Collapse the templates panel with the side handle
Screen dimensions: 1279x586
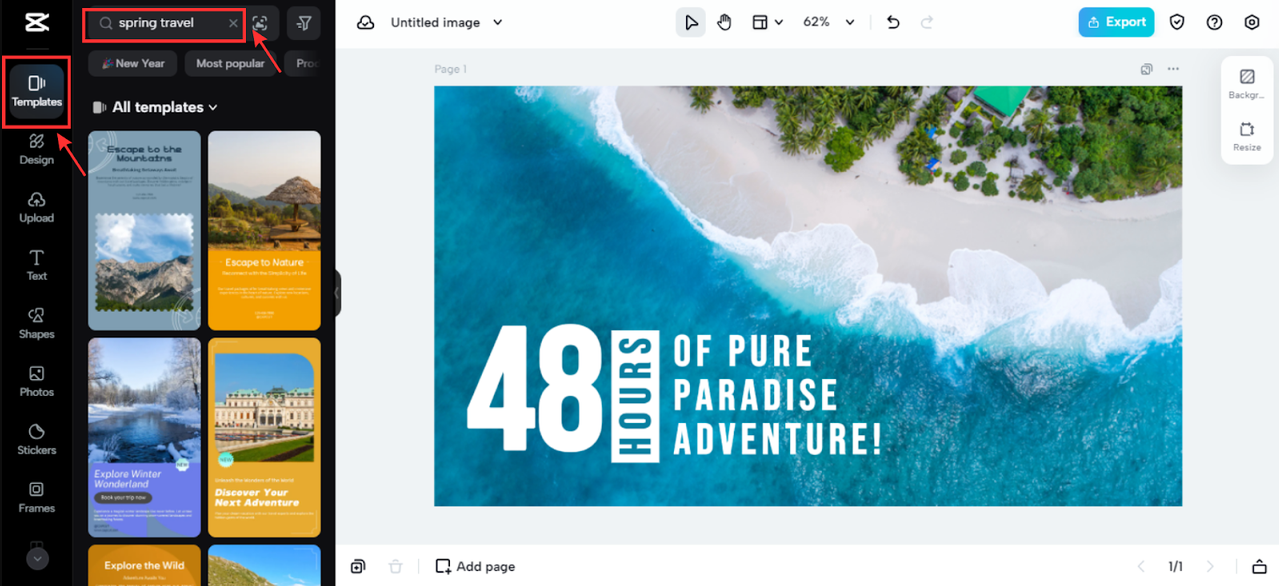pyautogui.click(x=337, y=293)
